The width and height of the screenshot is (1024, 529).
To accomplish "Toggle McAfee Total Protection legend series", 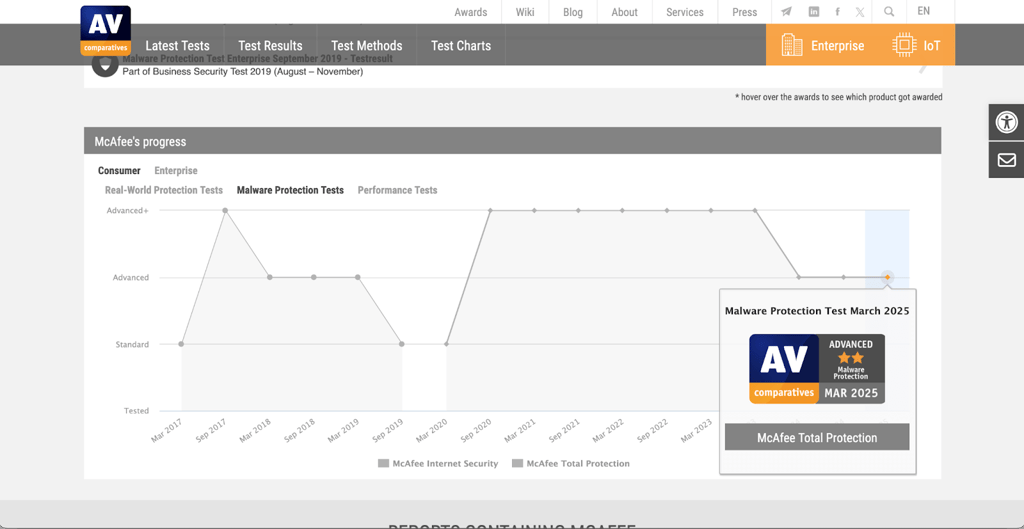I will pyautogui.click(x=571, y=464).
